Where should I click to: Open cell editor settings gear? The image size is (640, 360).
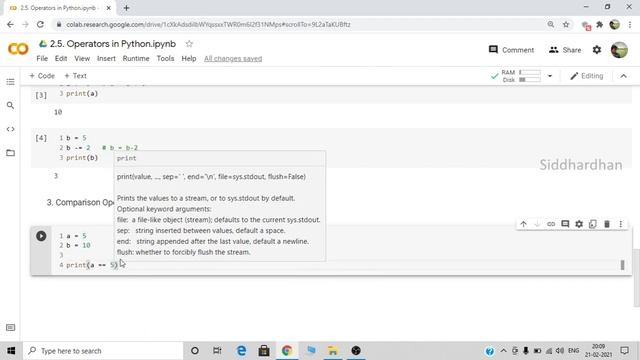tap(579, 224)
